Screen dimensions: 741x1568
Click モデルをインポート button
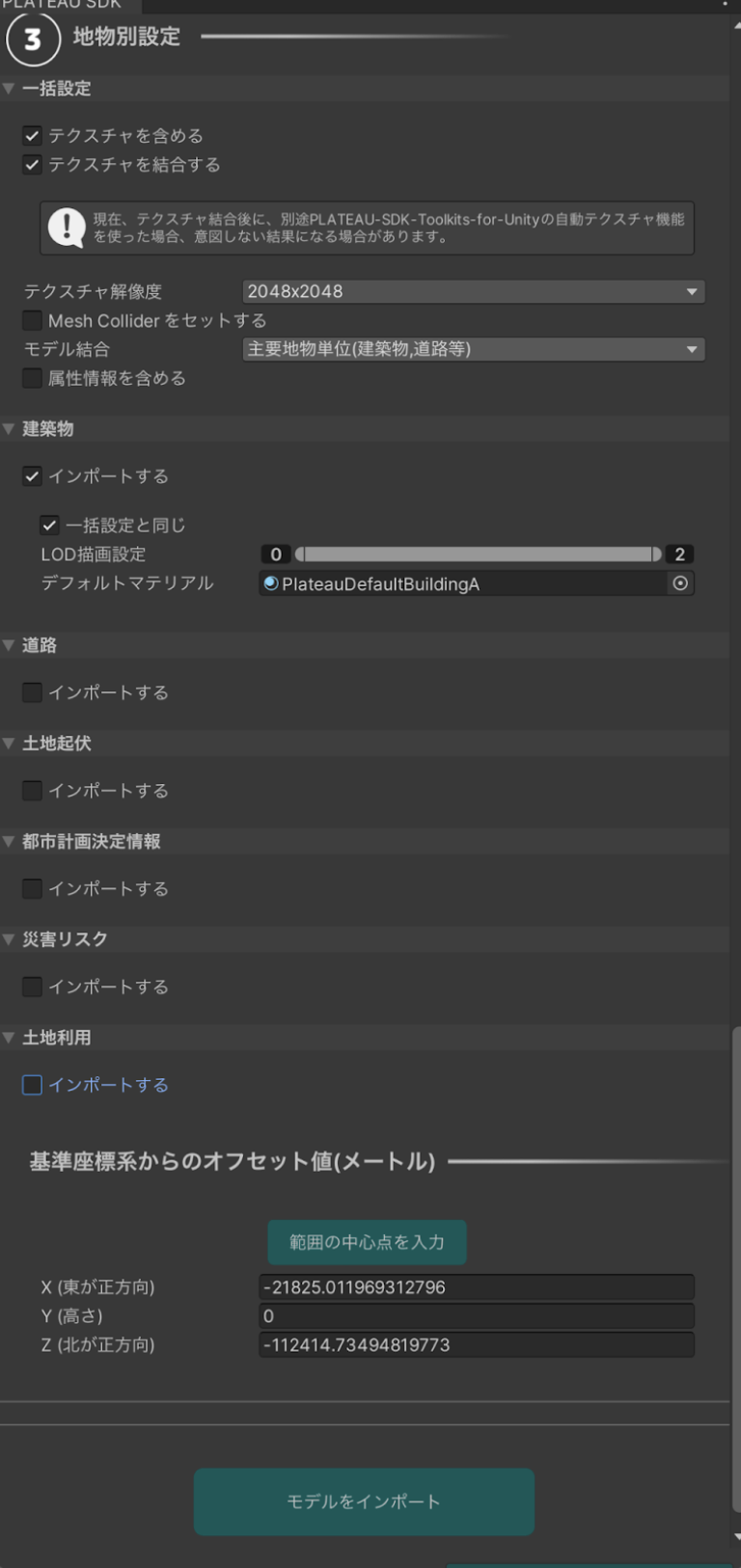tap(364, 1501)
